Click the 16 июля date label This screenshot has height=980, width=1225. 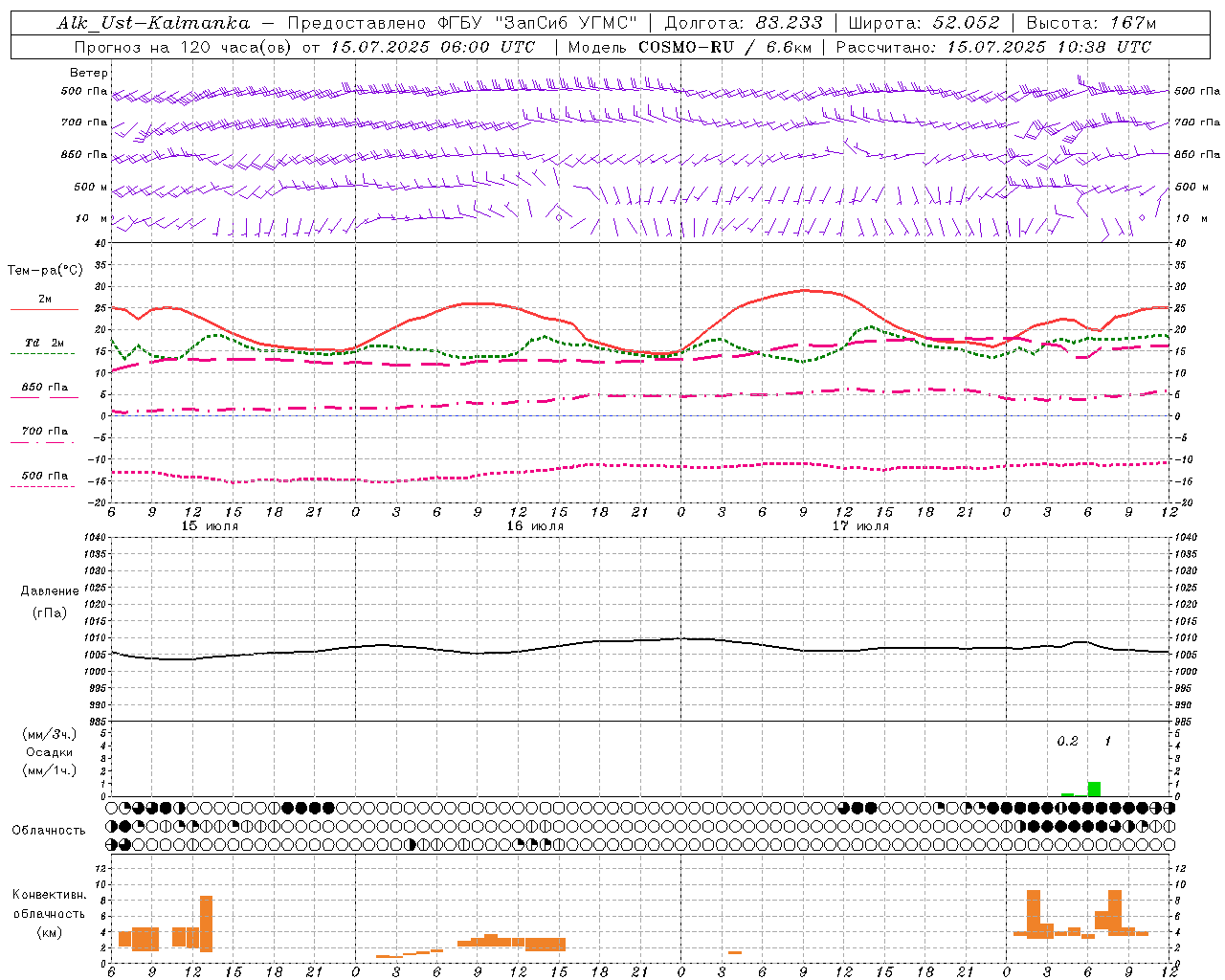tap(535, 526)
